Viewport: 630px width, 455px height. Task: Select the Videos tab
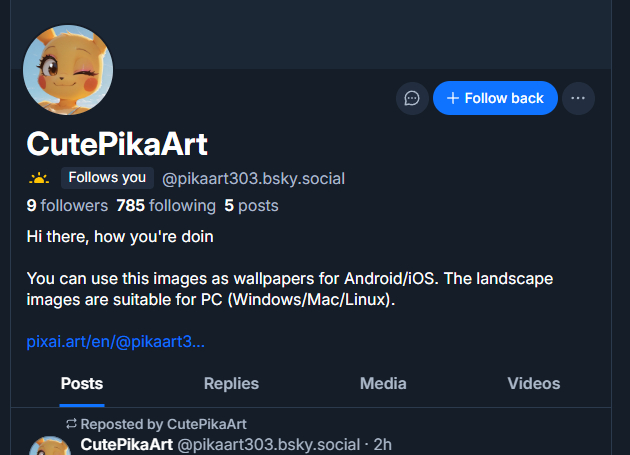[533, 383]
